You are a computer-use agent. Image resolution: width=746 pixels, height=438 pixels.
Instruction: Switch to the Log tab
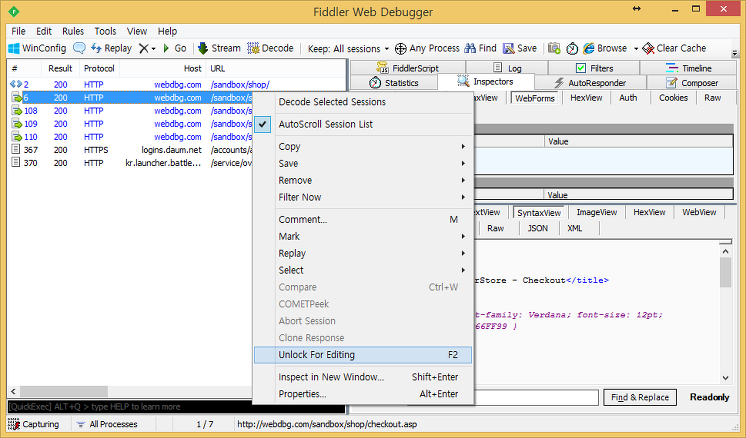click(507, 68)
